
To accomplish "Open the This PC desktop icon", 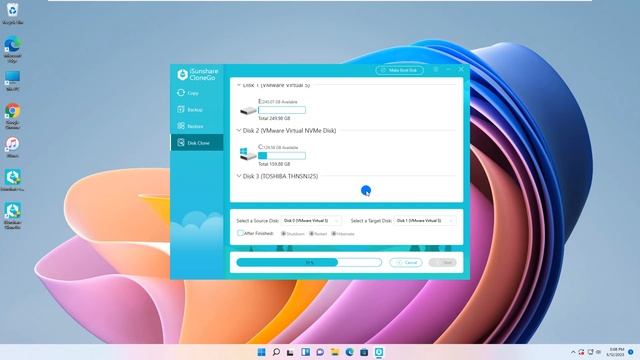I will [13, 81].
